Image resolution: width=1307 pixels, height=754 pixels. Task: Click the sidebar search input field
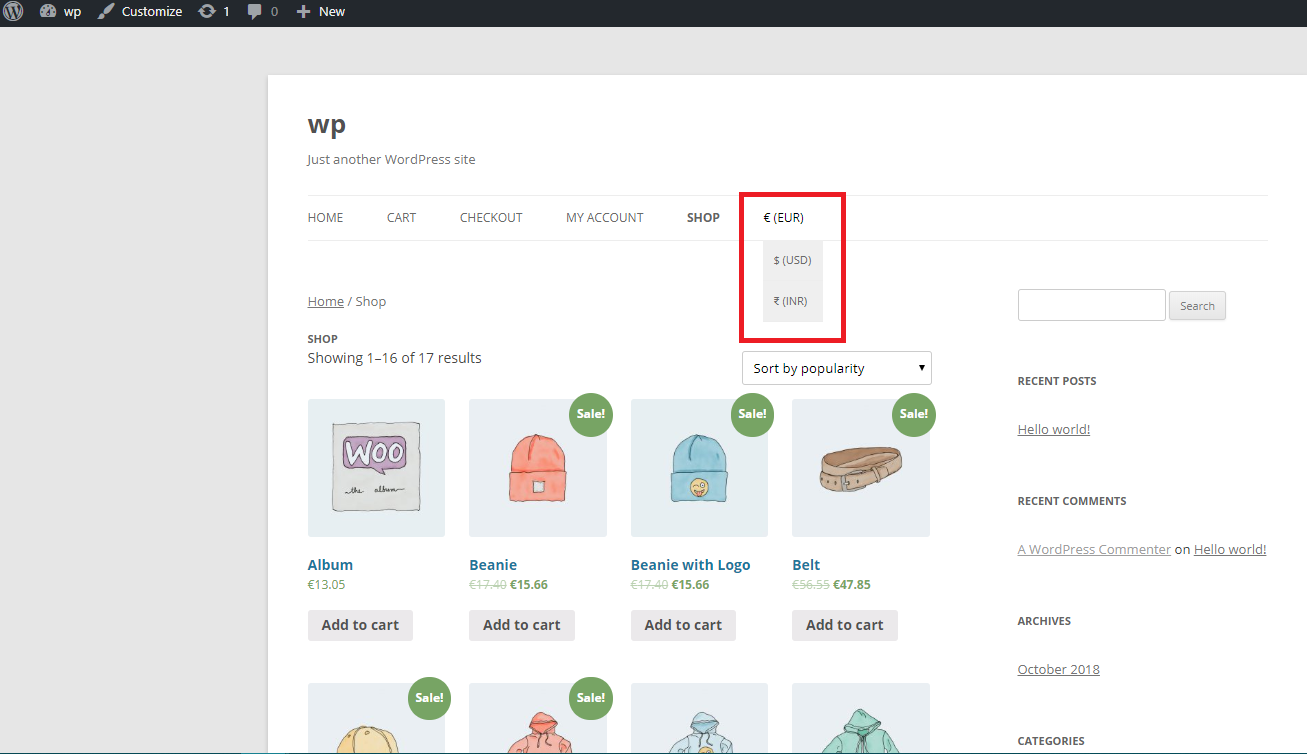[1091, 305]
